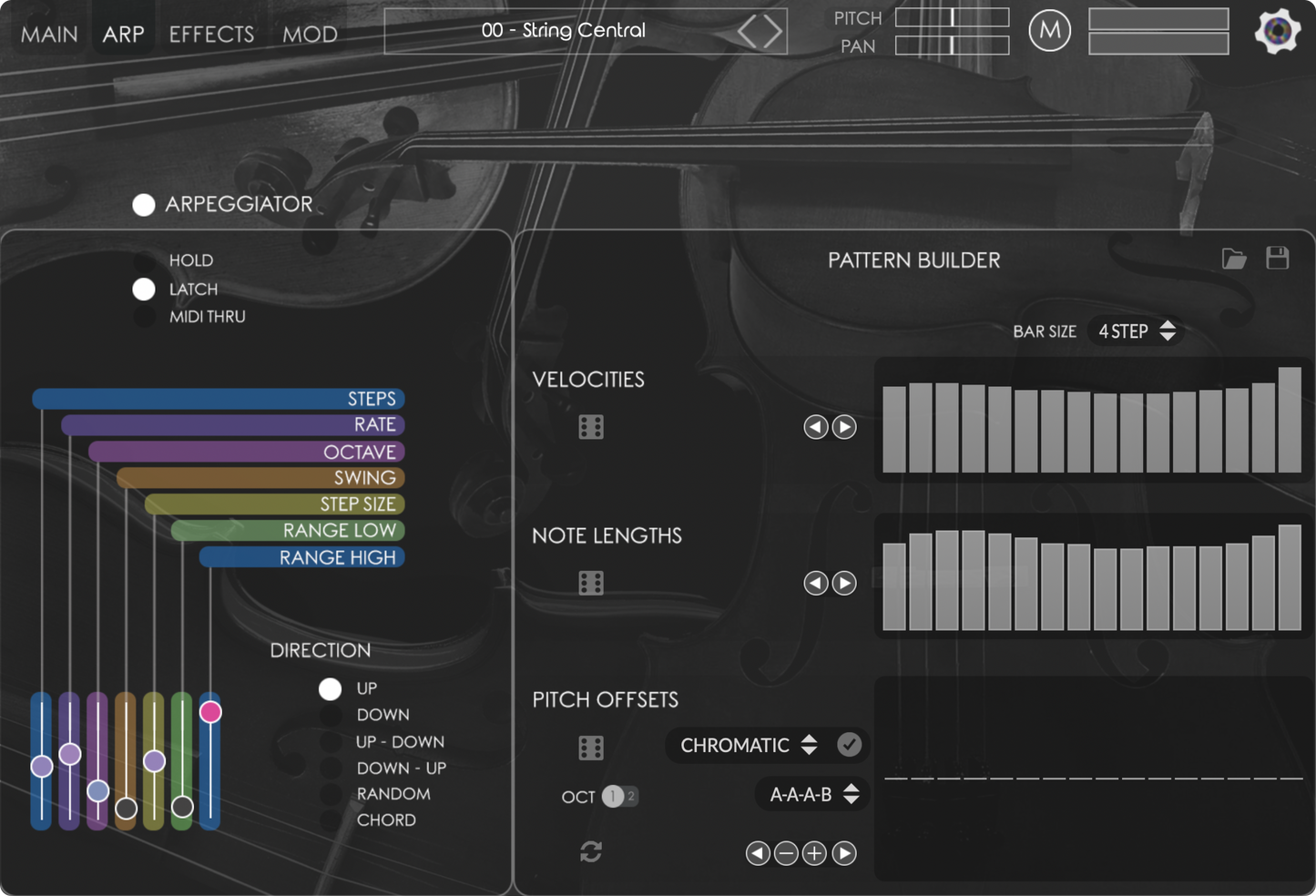Click the Pitch Offsets dice icon
This screenshot has width=1316, height=896.
(591, 748)
